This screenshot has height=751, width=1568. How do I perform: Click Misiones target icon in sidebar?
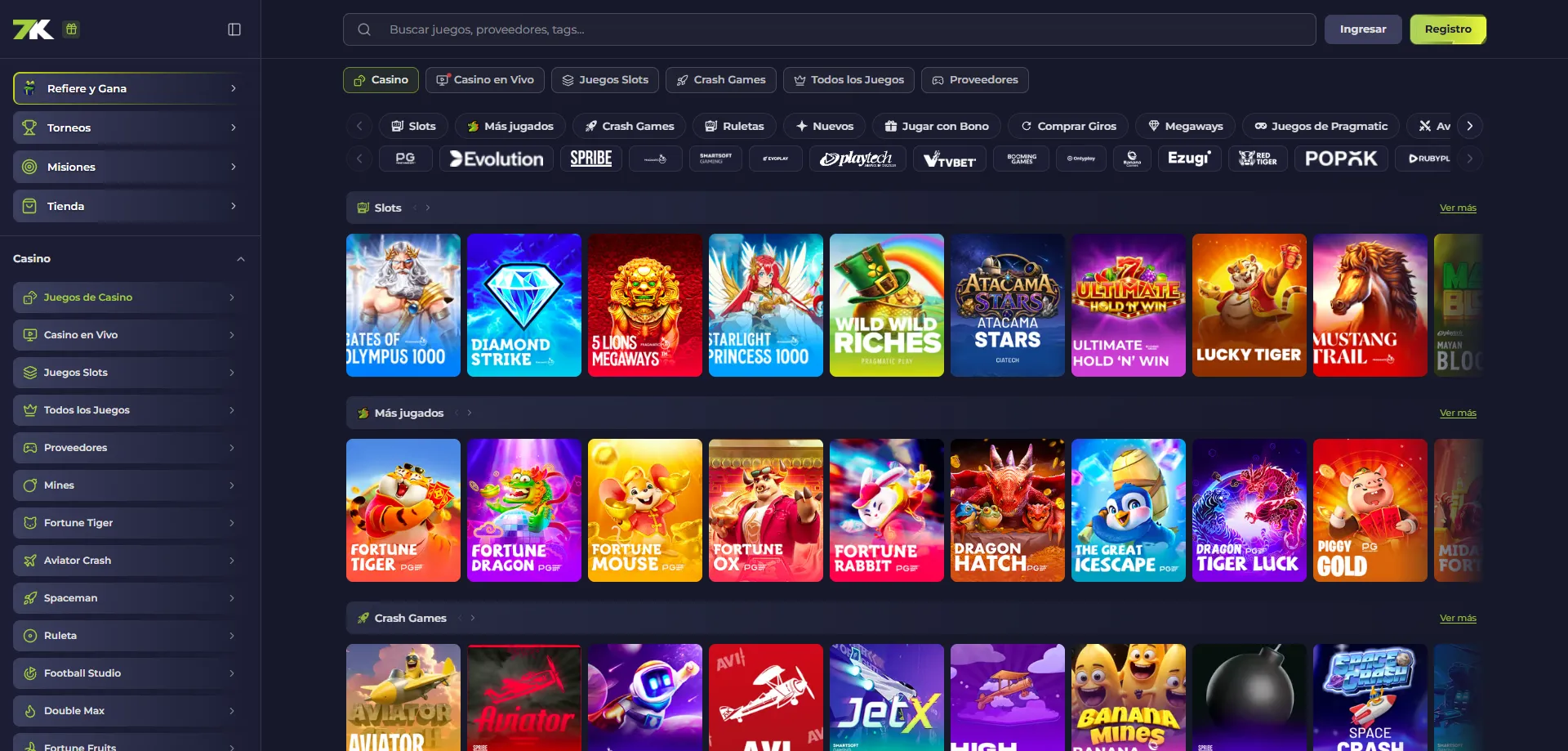(29, 167)
